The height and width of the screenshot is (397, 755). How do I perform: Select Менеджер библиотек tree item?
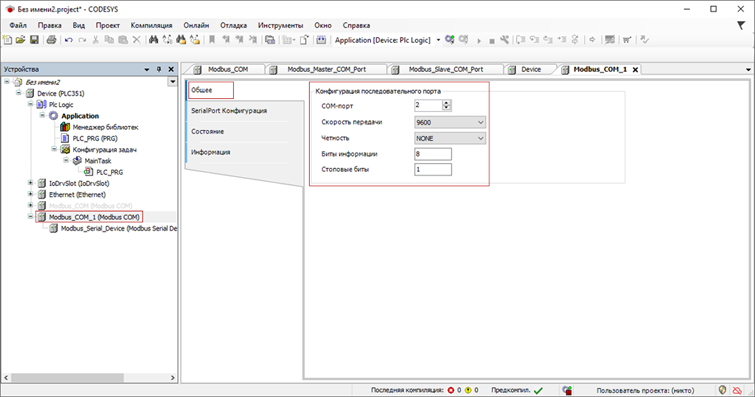pos(105,127)
